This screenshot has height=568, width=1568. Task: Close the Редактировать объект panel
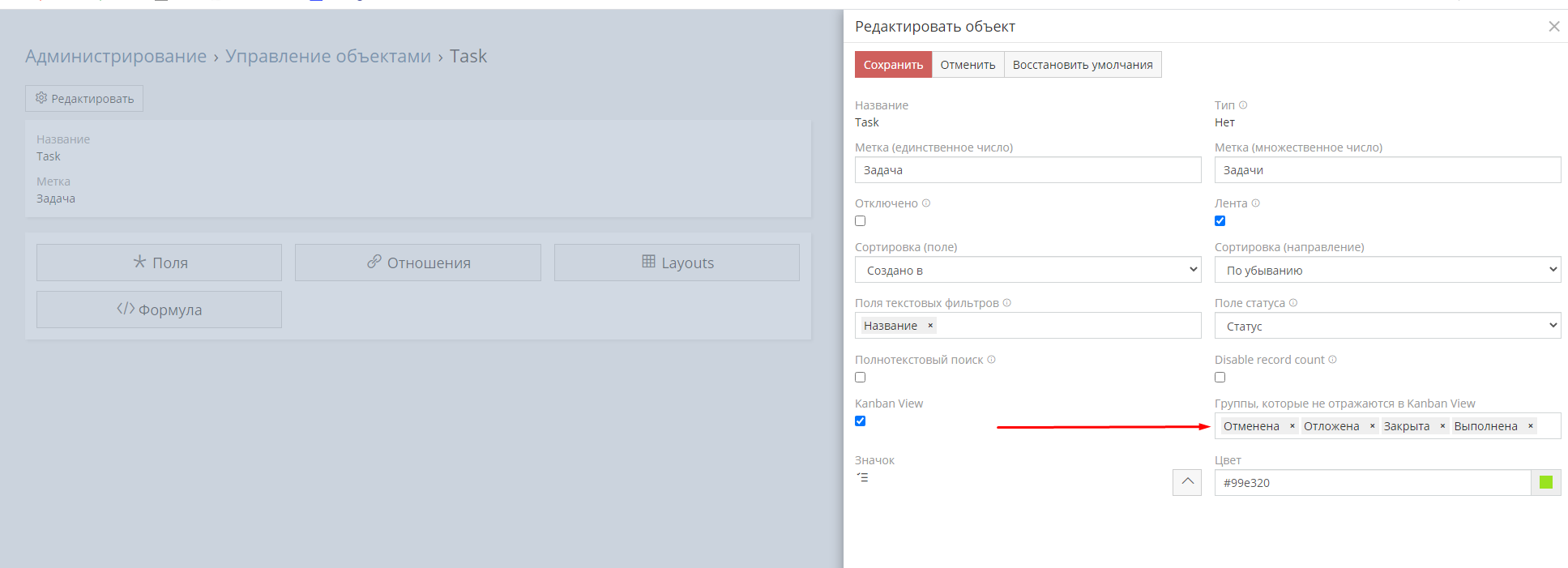1553,27
